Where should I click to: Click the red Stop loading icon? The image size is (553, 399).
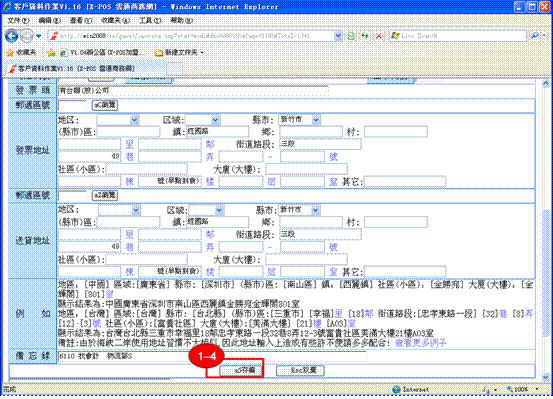click(379, 36)
